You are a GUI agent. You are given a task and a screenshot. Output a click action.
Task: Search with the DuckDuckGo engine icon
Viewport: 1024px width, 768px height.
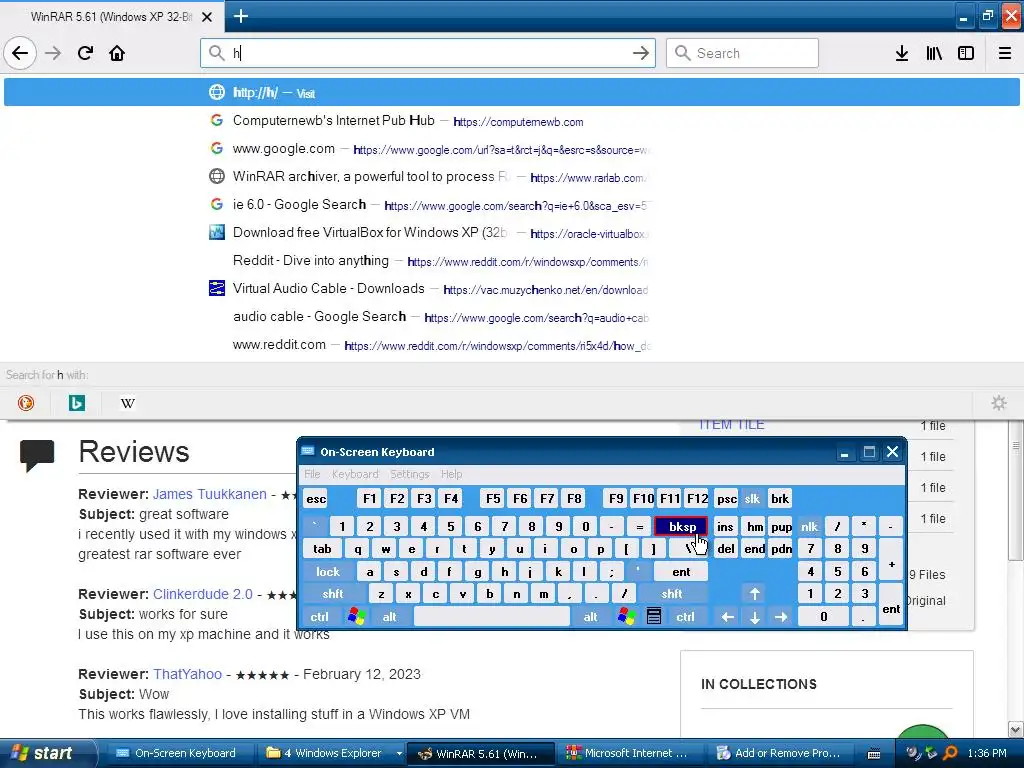pos(26,403)
